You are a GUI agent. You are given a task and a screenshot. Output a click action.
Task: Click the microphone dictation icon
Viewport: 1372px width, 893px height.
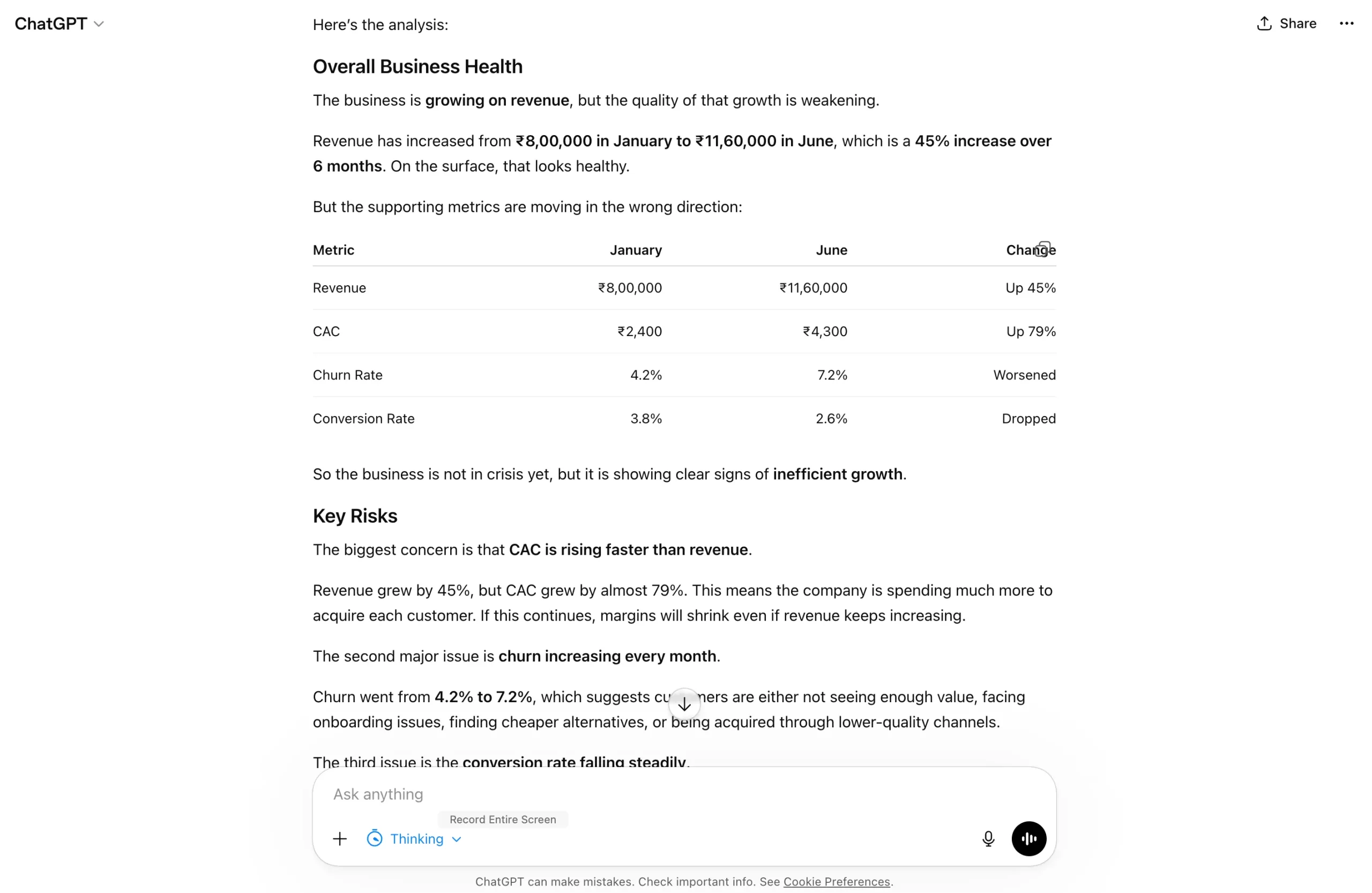[988, 839]
